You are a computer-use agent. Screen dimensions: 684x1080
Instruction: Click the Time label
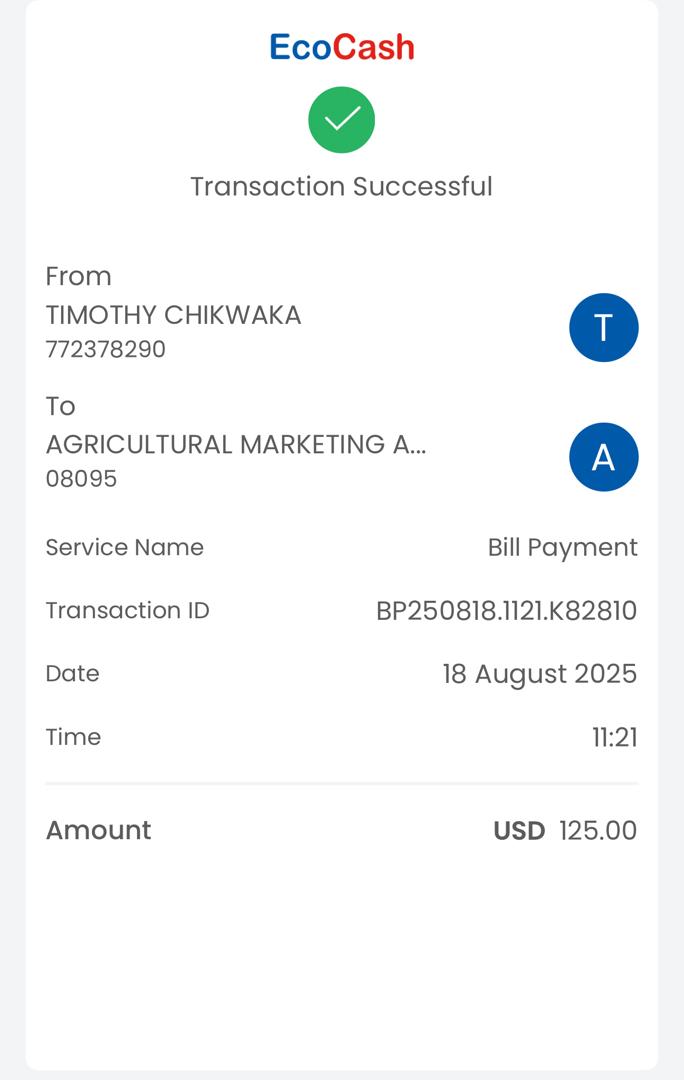click(x=73, y=737)
